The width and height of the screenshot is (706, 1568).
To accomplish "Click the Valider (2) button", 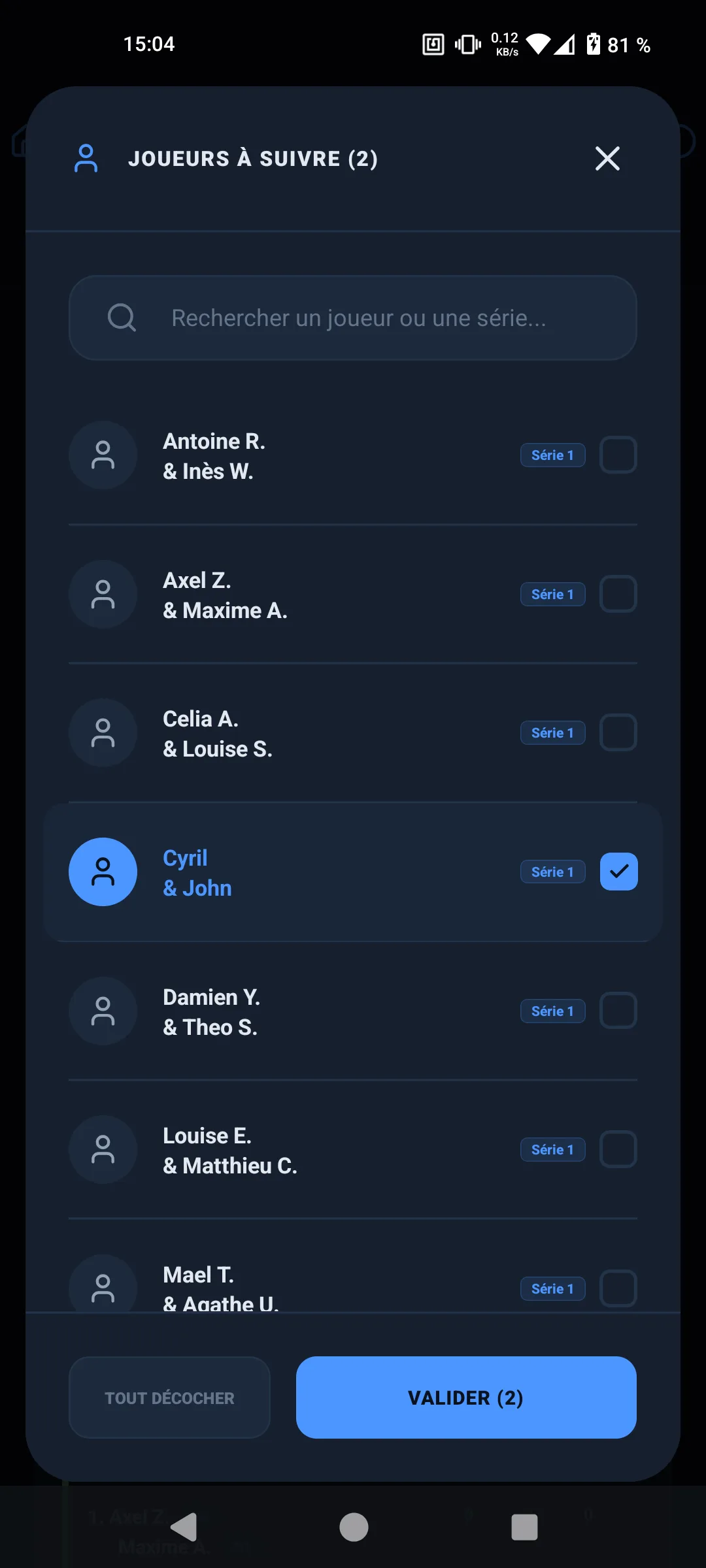I will 466,1397.
